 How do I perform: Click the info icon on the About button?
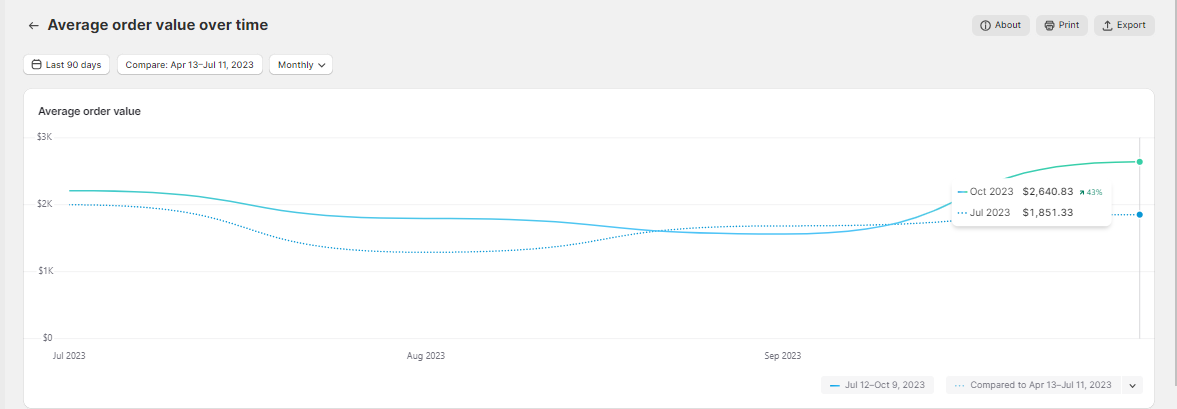tap(985, 25)
